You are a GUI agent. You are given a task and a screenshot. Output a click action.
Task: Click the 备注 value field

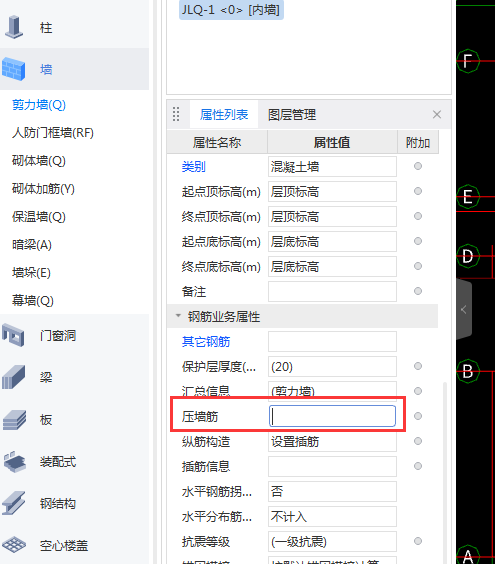(332, 291)
